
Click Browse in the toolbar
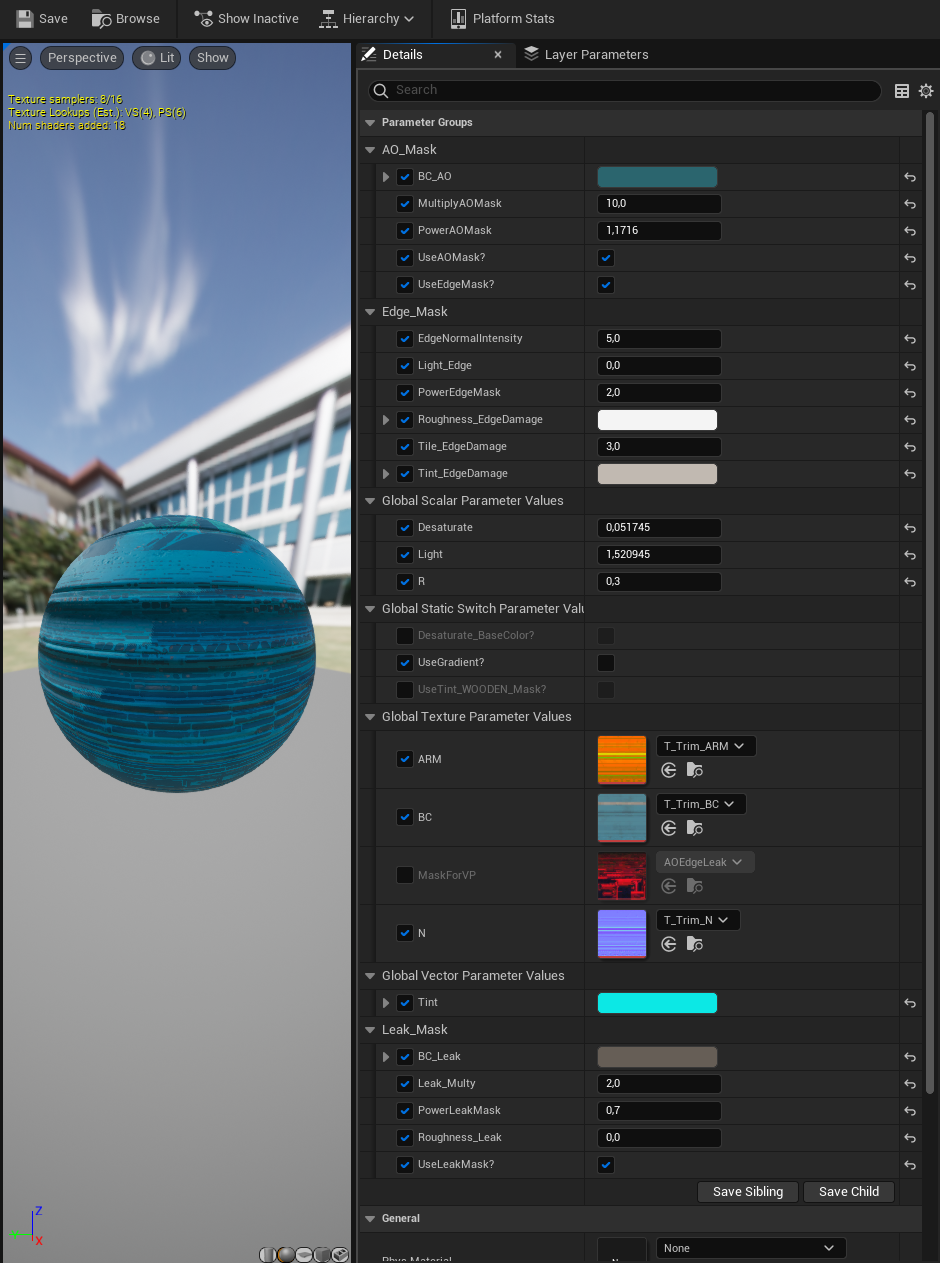click(x=125, y=19)
